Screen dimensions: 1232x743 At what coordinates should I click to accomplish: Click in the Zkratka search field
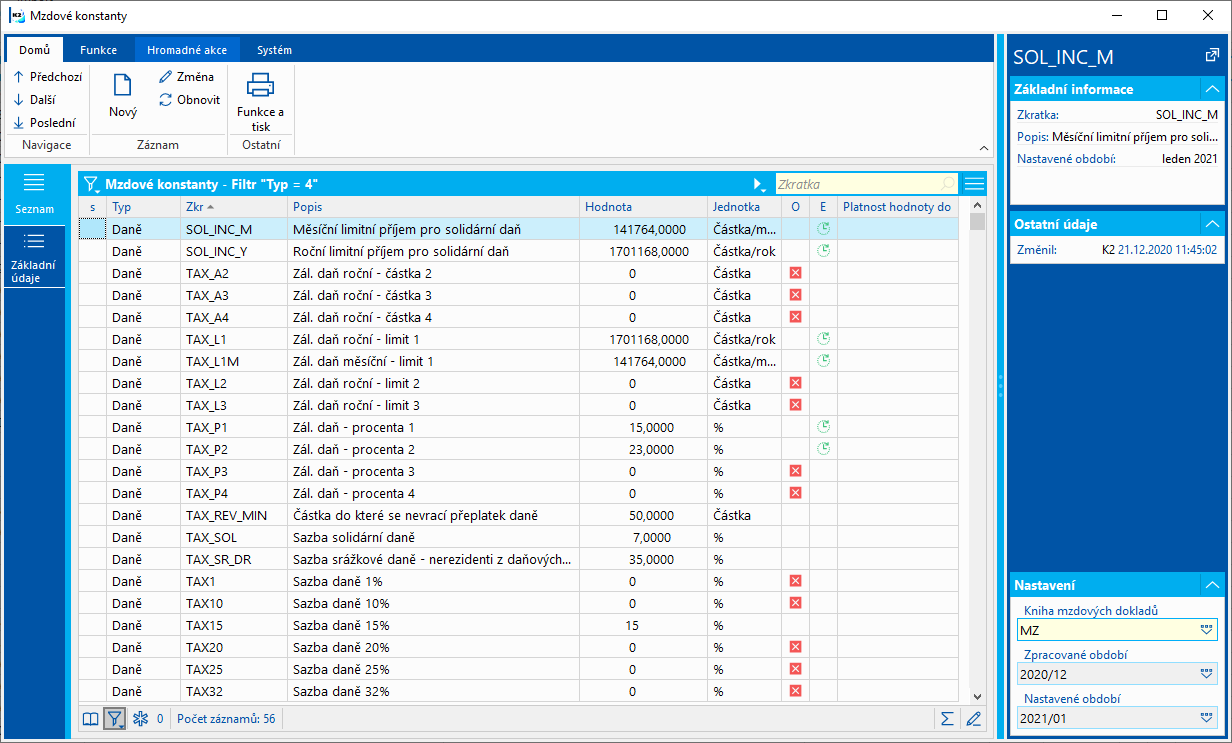(858, 184)
